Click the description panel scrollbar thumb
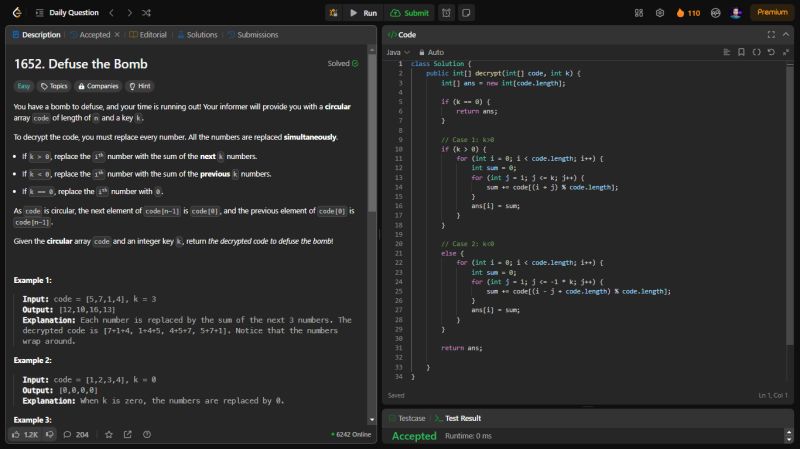 tap(371, 134)
